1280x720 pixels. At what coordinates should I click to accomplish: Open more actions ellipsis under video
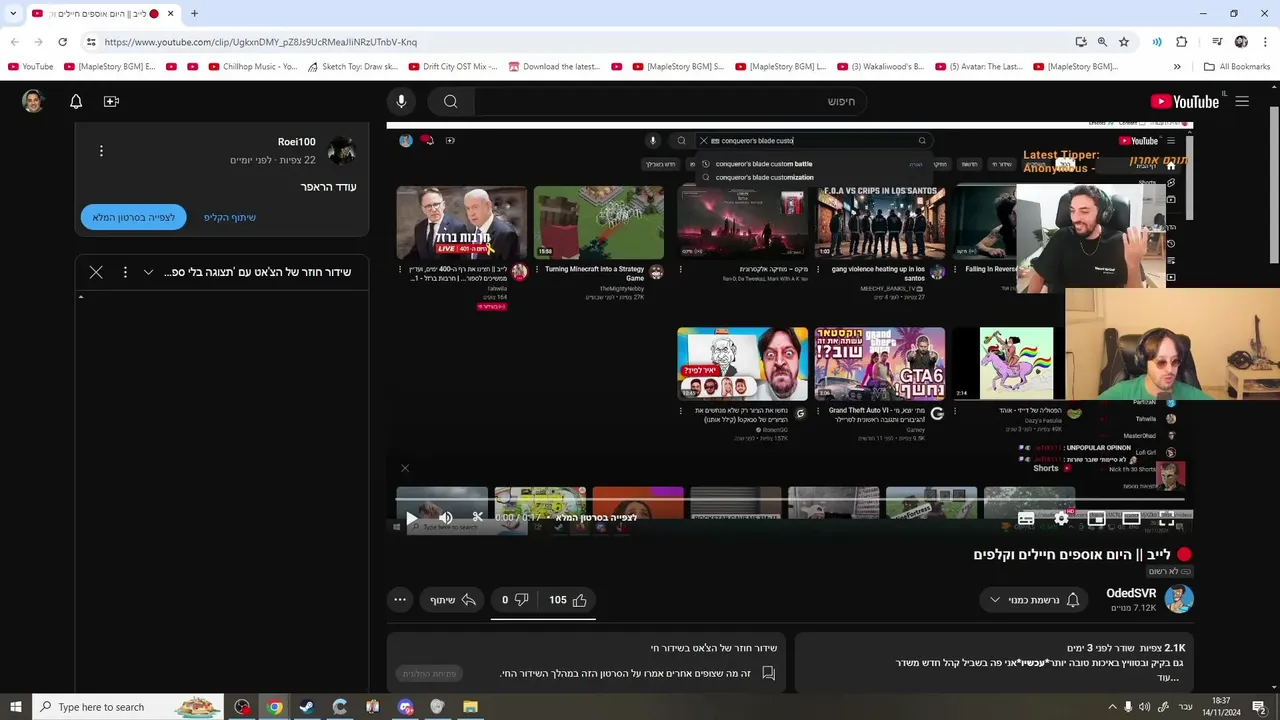point(400,600)
